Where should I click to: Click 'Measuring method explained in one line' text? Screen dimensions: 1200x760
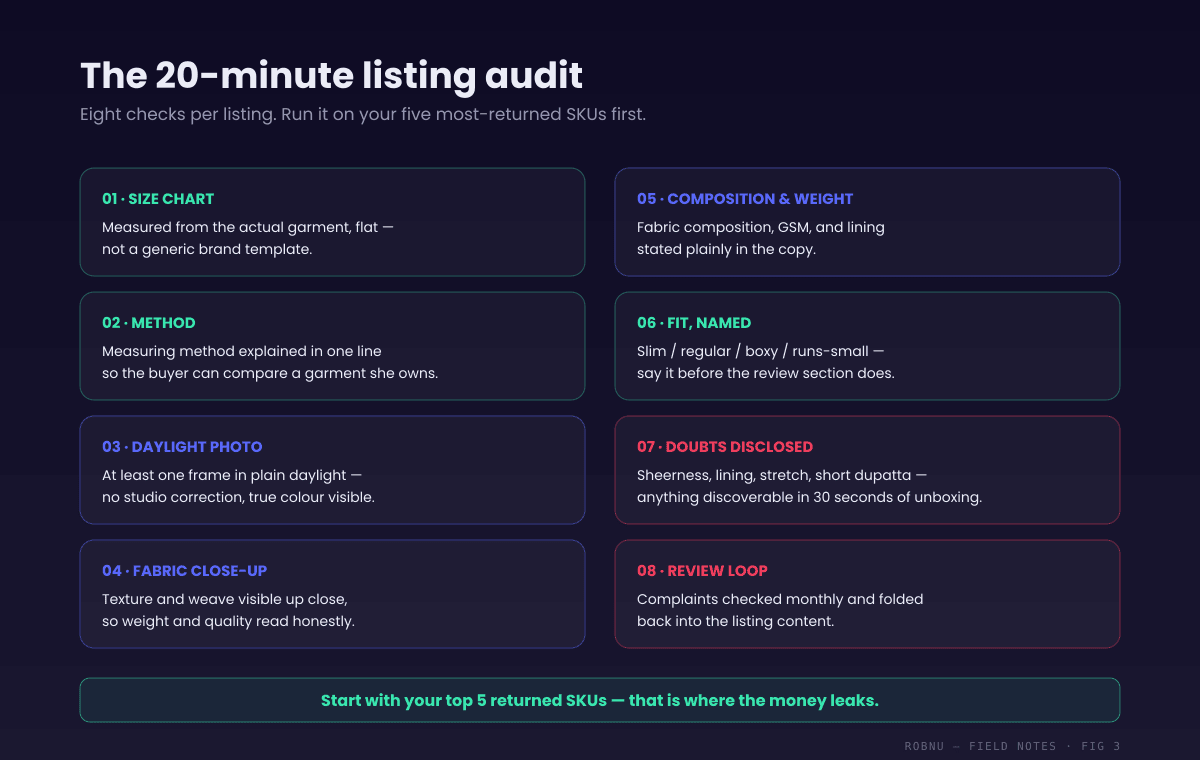pyautogui.click(x=242, y=351)
